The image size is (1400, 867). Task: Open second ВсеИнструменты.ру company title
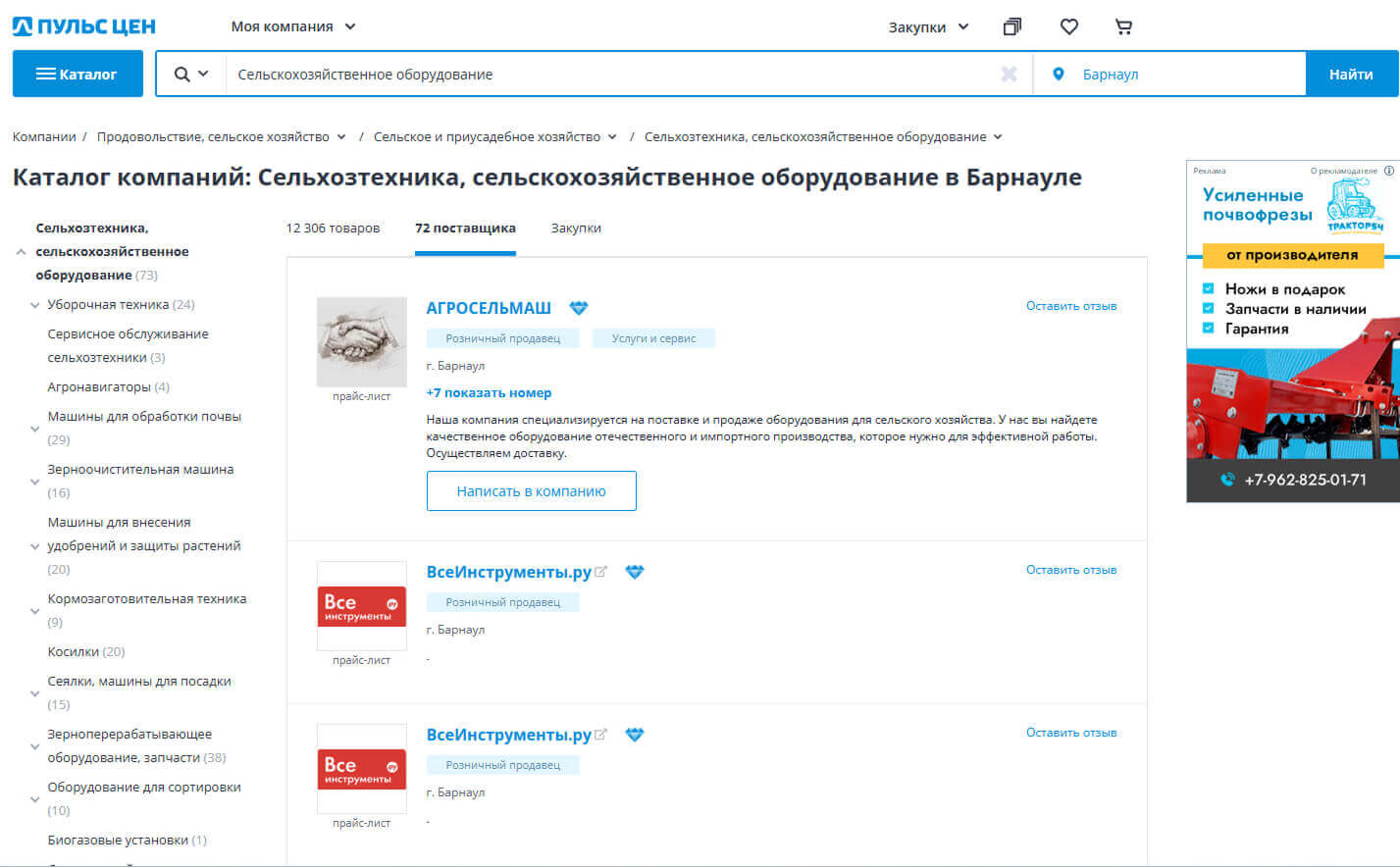[x=509, y=735]
